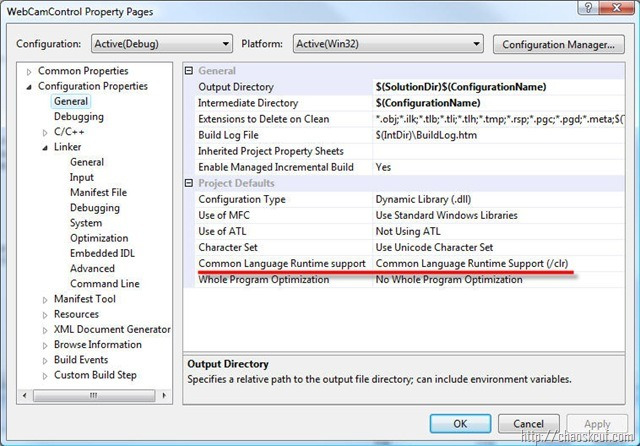This screenshot has height=446, width=640.
Task: Close the Property Pages dialog
Action: click(x=616, y=8)
